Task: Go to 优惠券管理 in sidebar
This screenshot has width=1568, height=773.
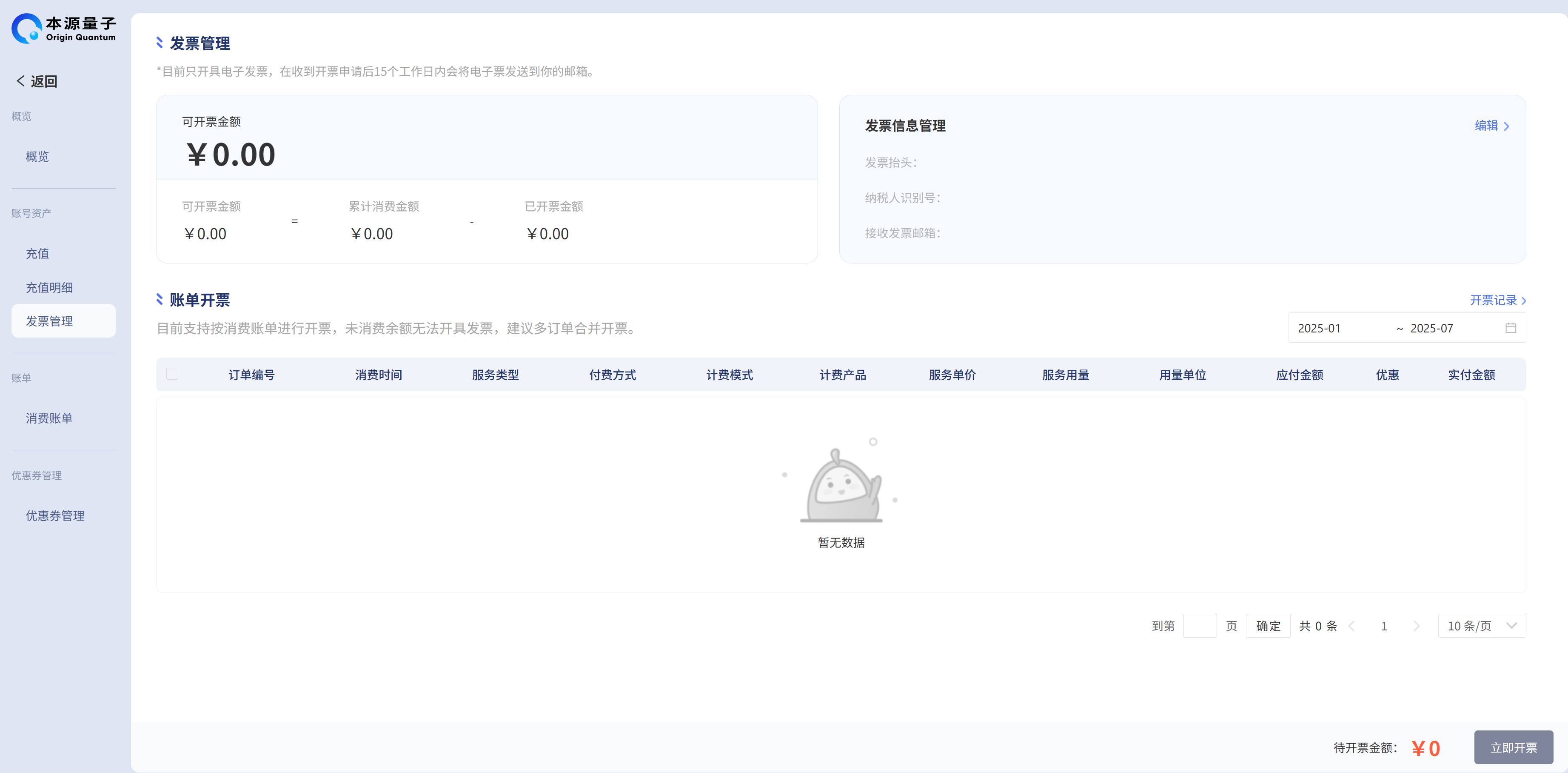Action: [x=55, y=516]
